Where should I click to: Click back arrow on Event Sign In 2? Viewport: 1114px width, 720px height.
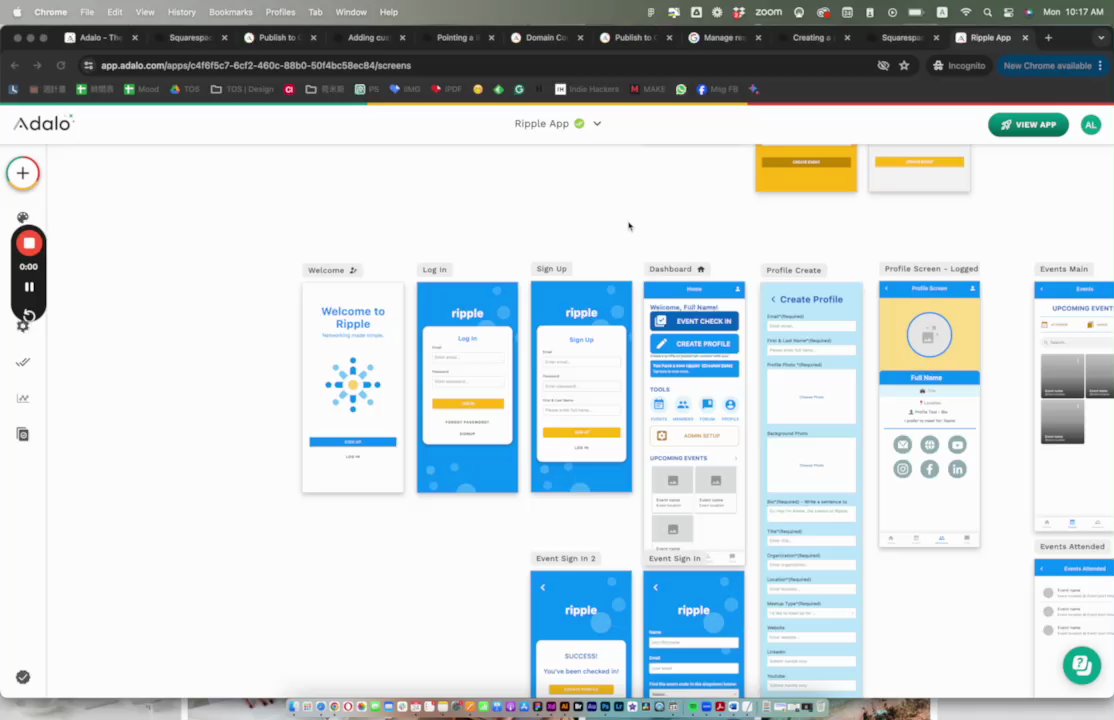pos(543,587)
